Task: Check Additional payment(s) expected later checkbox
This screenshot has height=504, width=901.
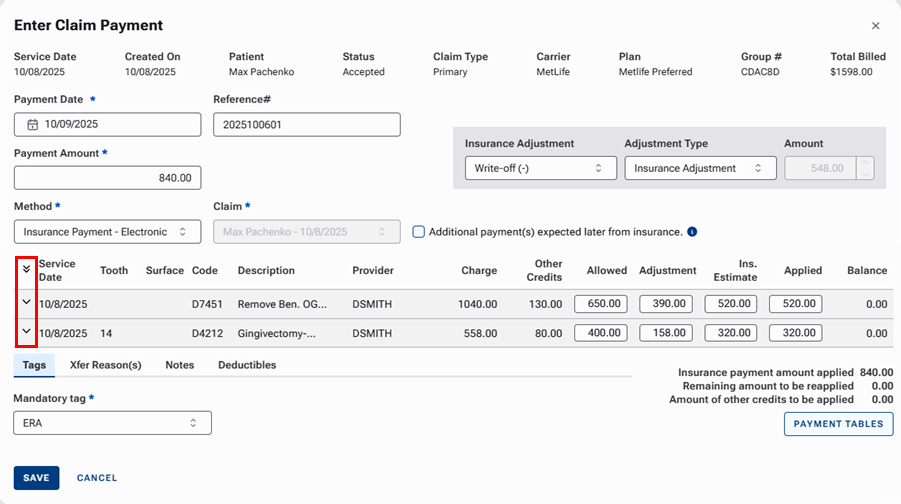Action: coord(419,232)
